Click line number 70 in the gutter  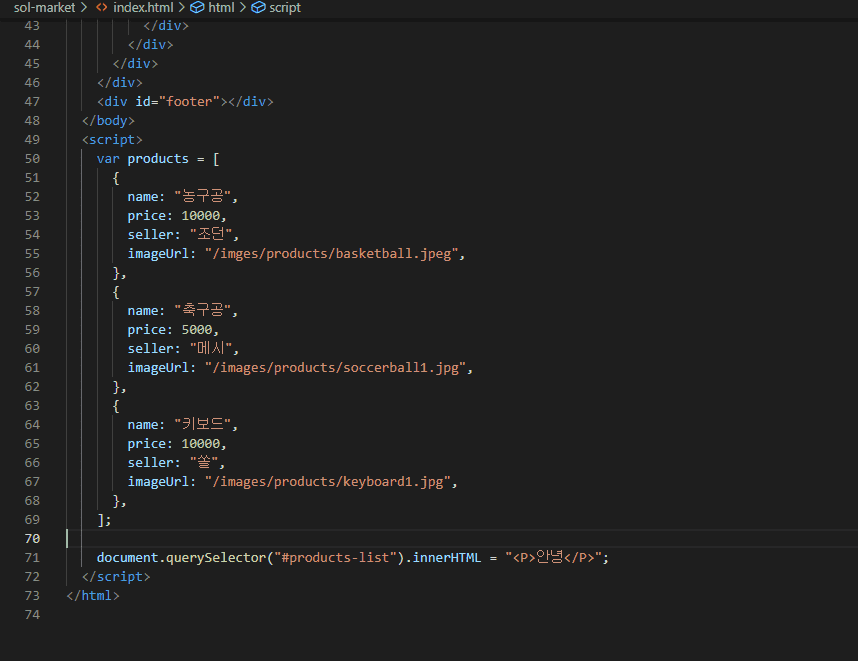pyautogui.click(x=32, y=538)
